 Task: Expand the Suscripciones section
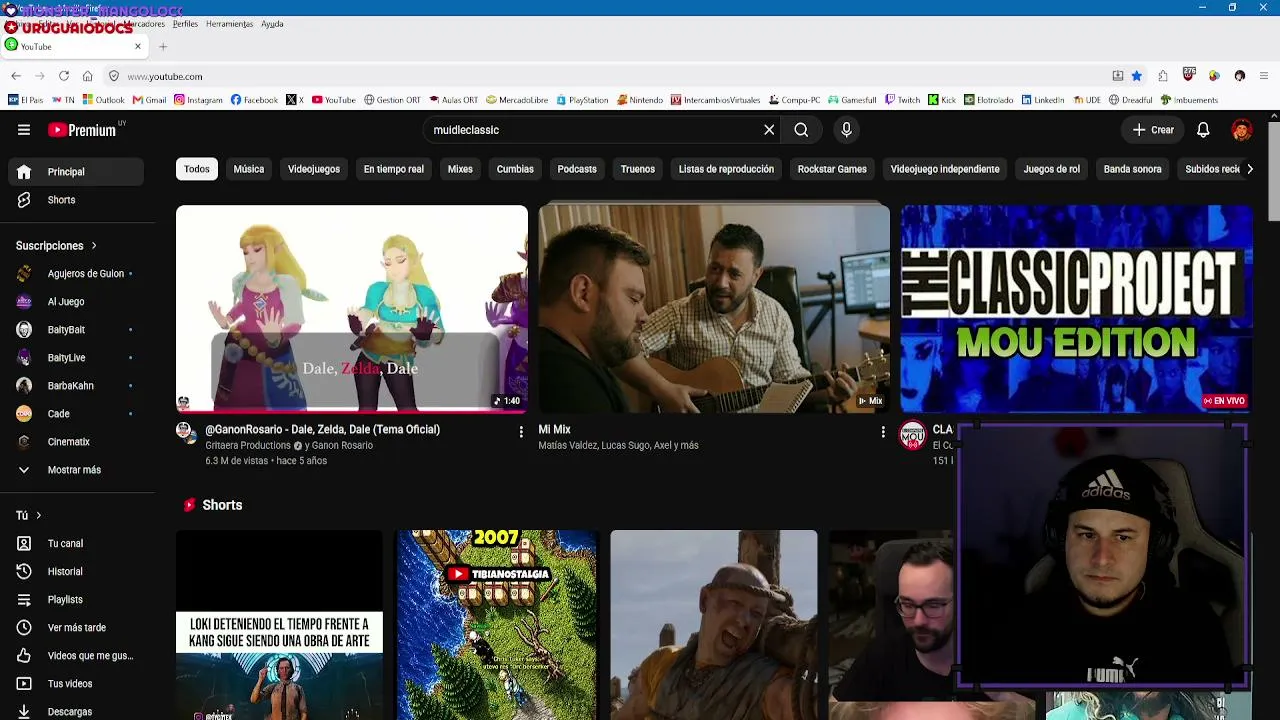57,246
